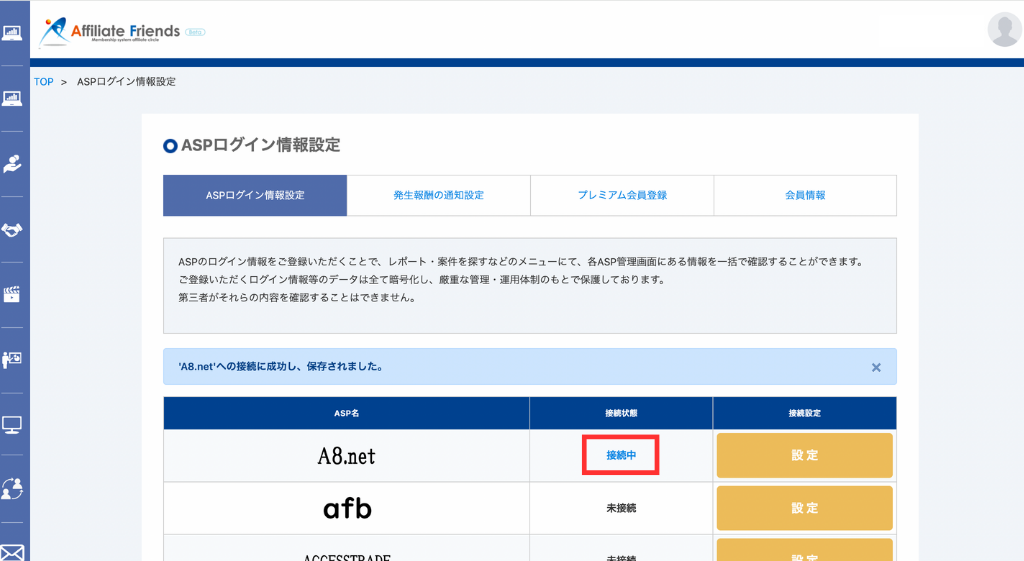Open the handshake sidebar icon

point(12,230)
